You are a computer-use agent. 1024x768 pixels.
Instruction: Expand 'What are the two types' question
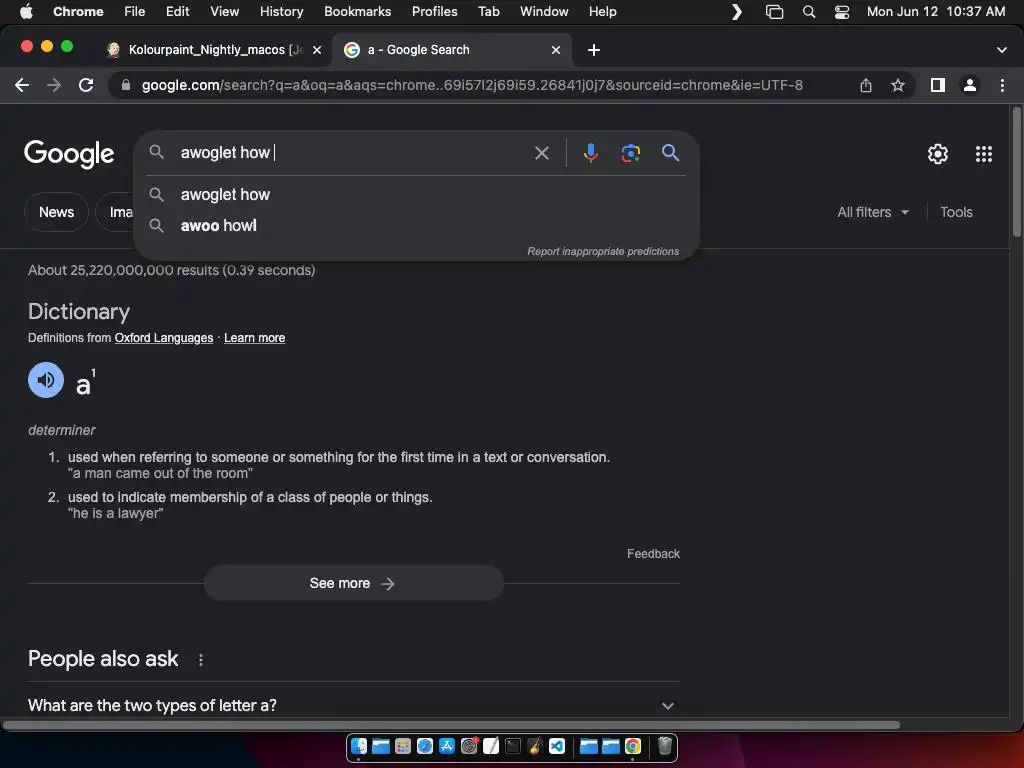pos(353,705)
